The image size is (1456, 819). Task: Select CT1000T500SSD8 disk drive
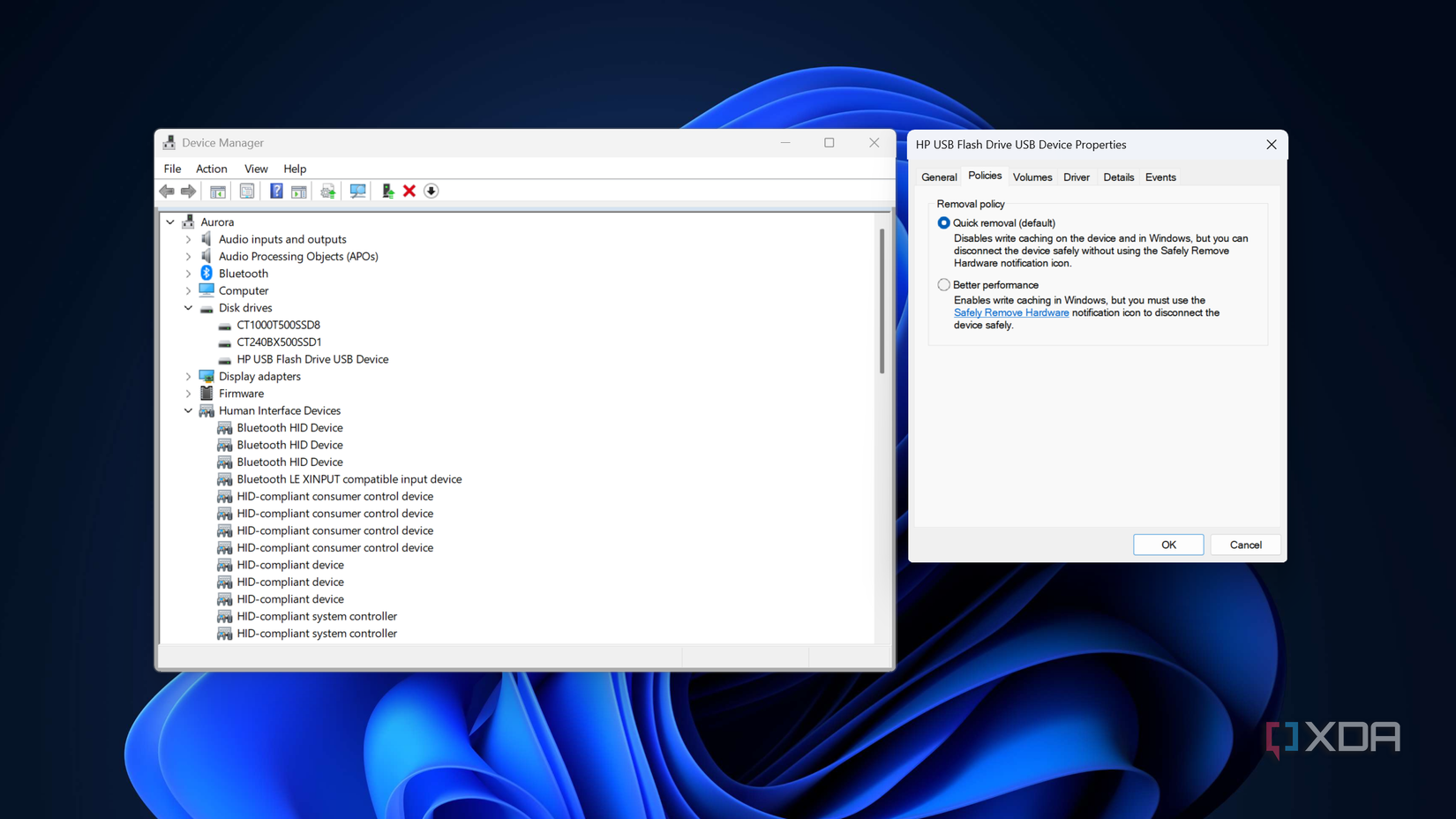[x=279, y=325]
